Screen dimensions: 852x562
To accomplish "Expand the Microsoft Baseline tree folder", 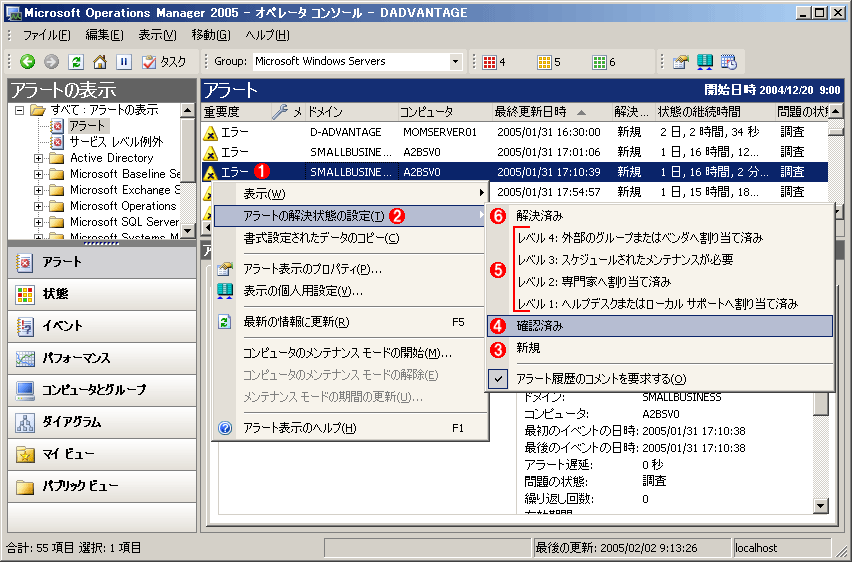I will pyautogui.click(x=38, y=174).
